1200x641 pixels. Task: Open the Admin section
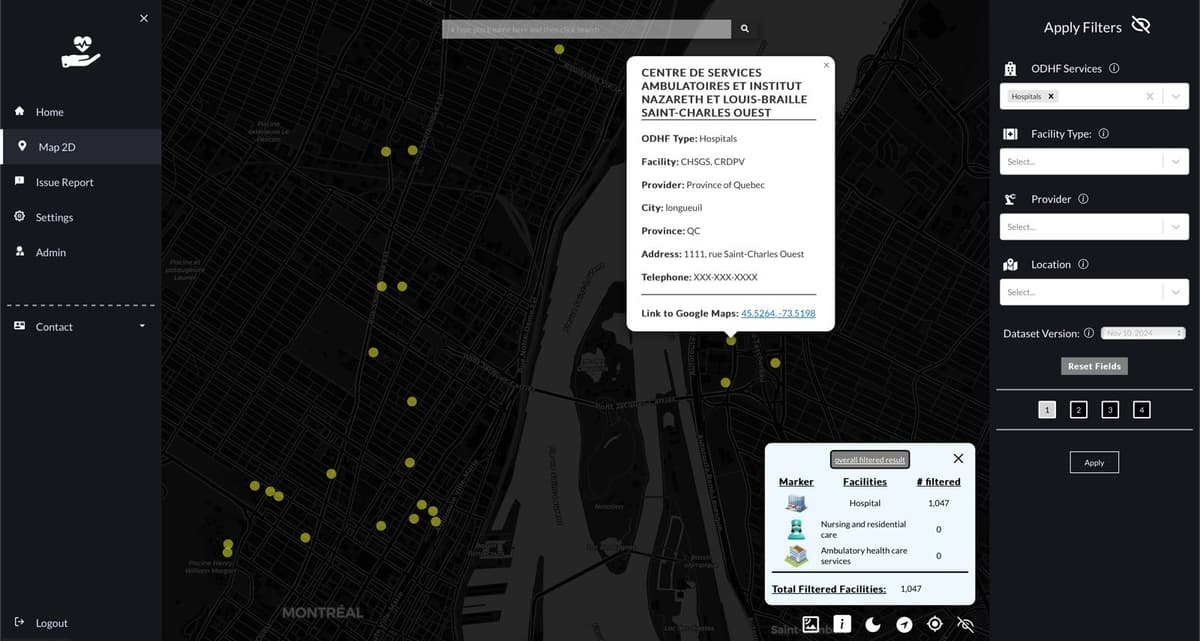pyautogui.click(x=50, y=252)
